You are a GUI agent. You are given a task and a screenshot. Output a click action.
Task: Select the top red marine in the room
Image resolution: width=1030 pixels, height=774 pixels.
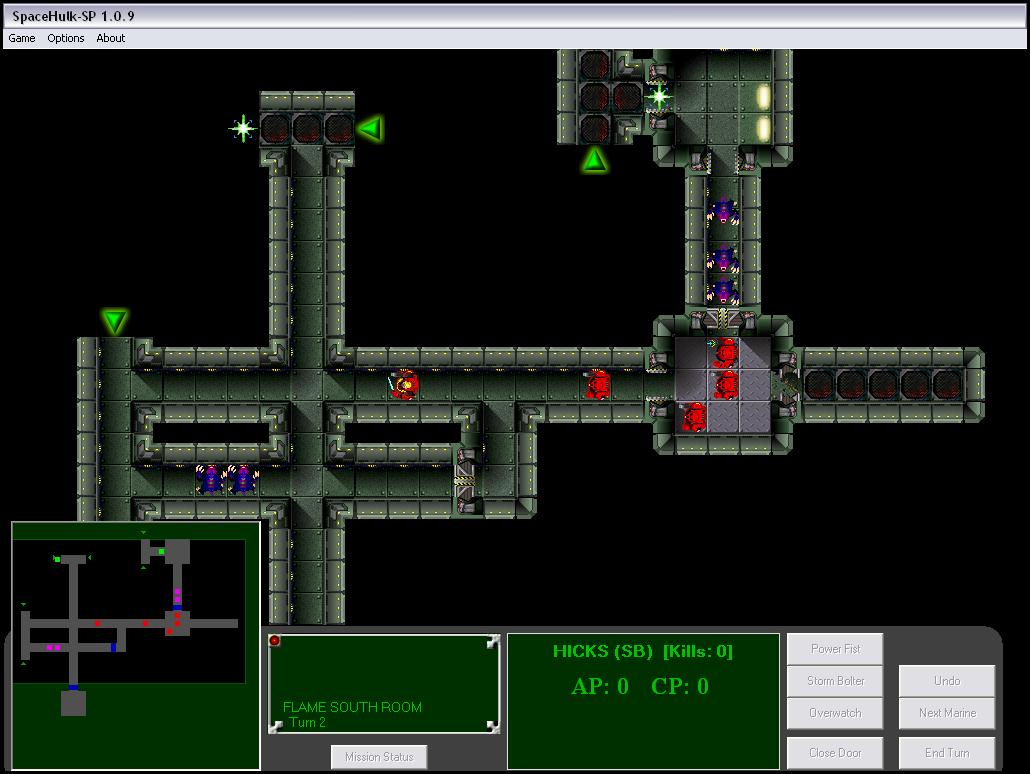coord(725,353)
